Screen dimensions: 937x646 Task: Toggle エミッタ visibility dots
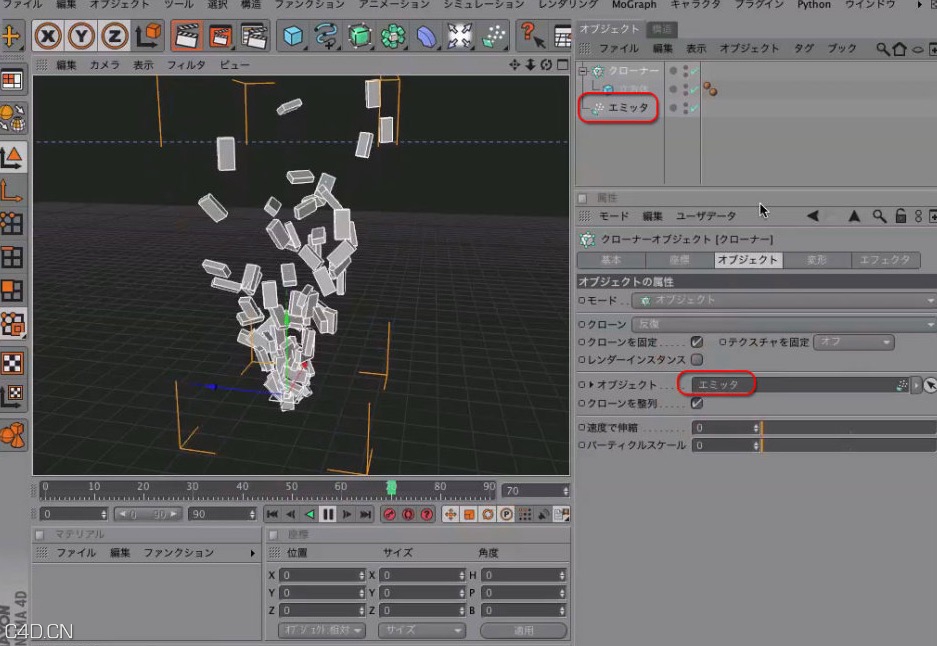coord(685,108)
